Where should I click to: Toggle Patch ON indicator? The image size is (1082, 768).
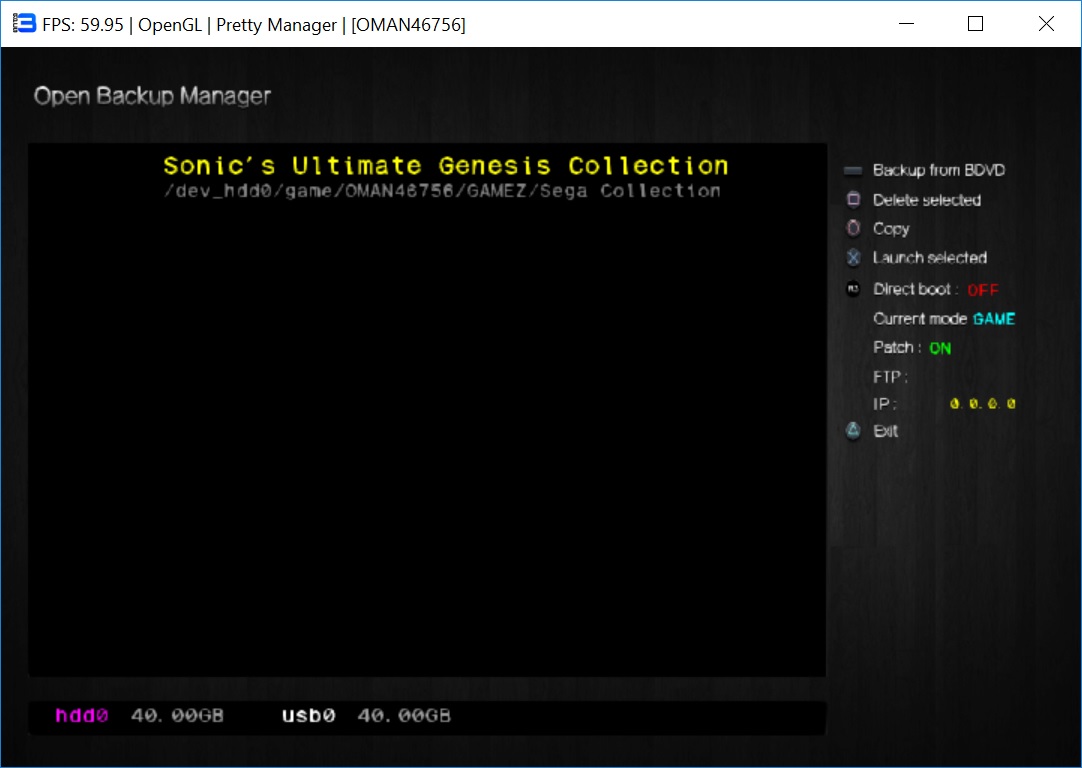coord(940,348)
